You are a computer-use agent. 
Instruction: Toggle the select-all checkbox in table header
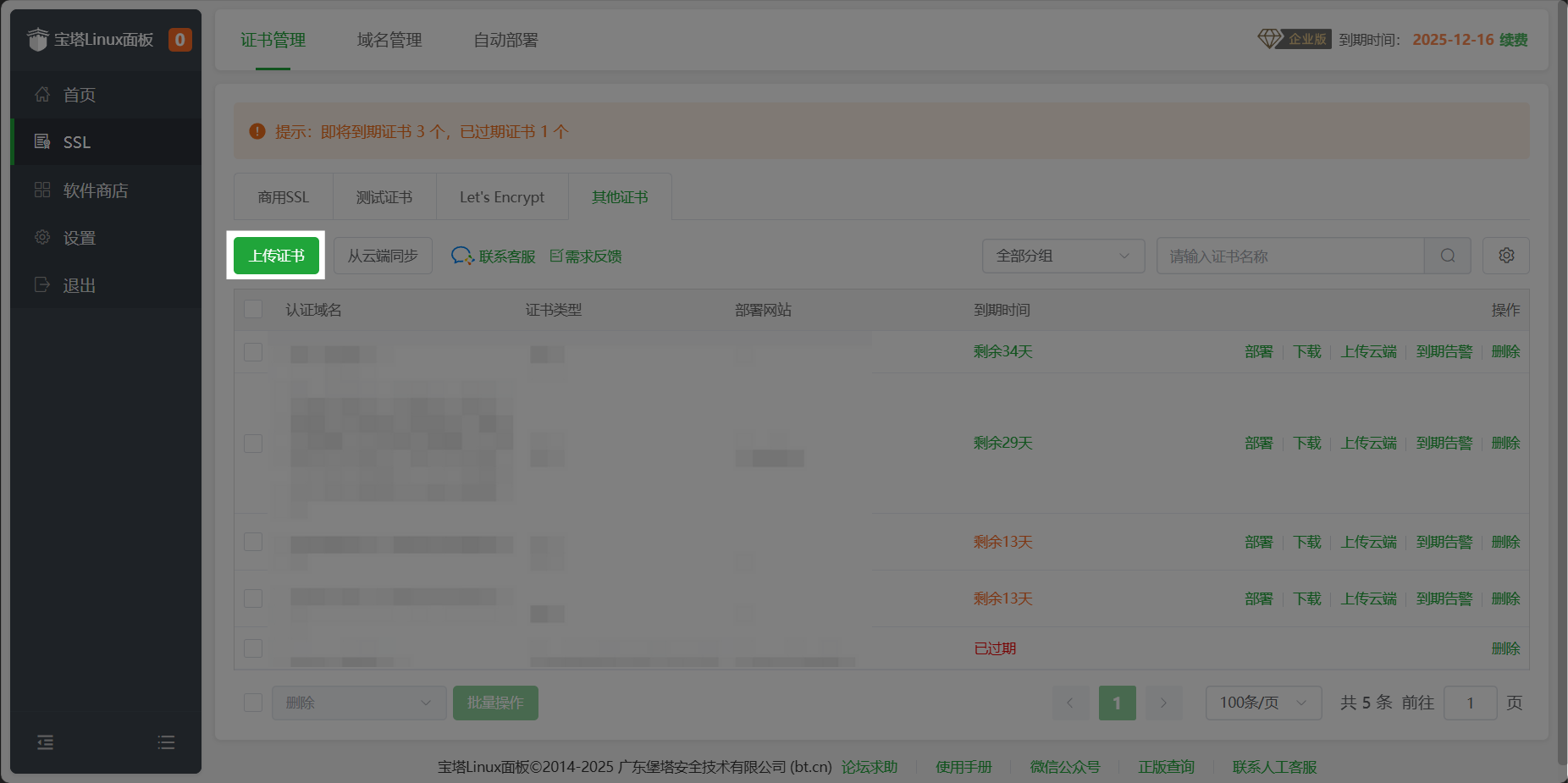pyautogui.click(x=252, y=309)
